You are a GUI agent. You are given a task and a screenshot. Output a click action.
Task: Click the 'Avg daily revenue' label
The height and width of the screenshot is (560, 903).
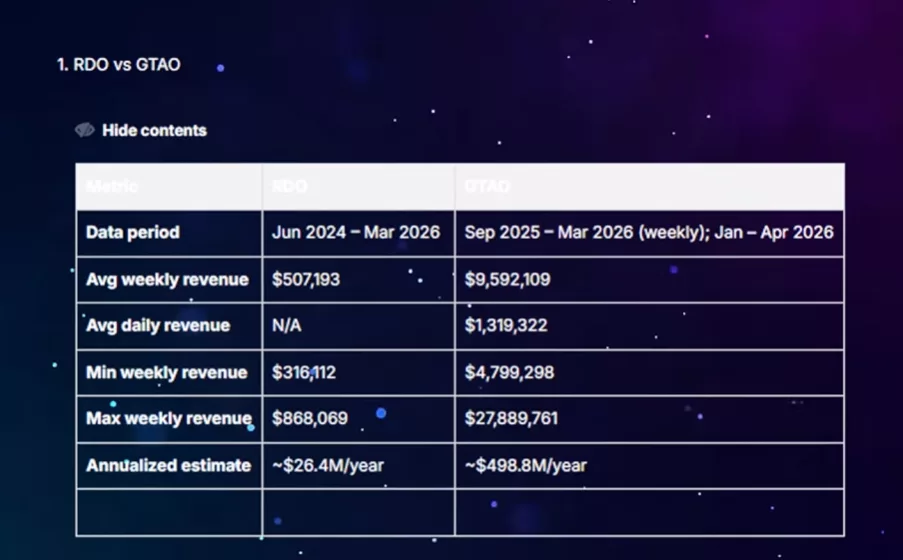coord(158,326)
